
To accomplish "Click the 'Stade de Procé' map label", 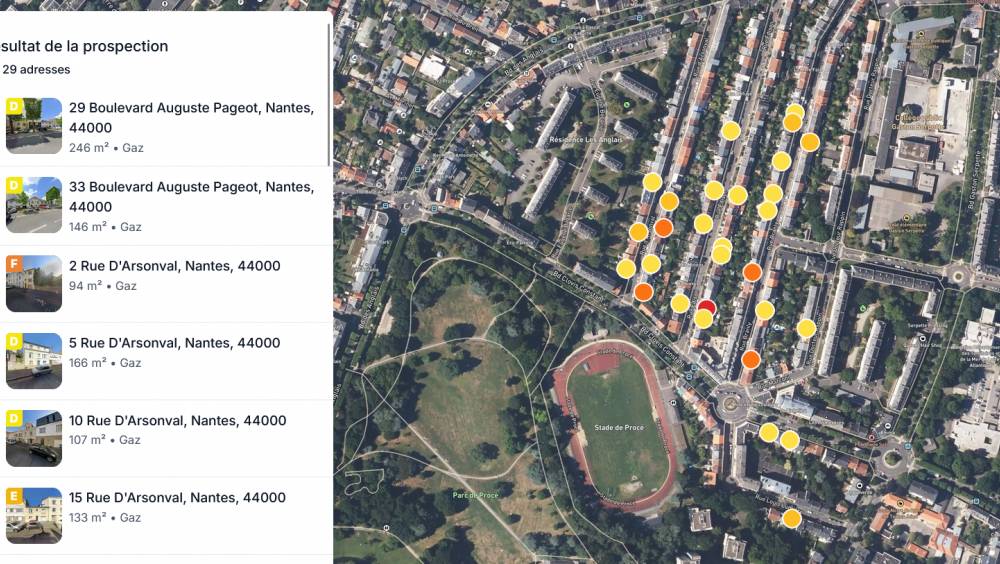I will coord(619,427).
